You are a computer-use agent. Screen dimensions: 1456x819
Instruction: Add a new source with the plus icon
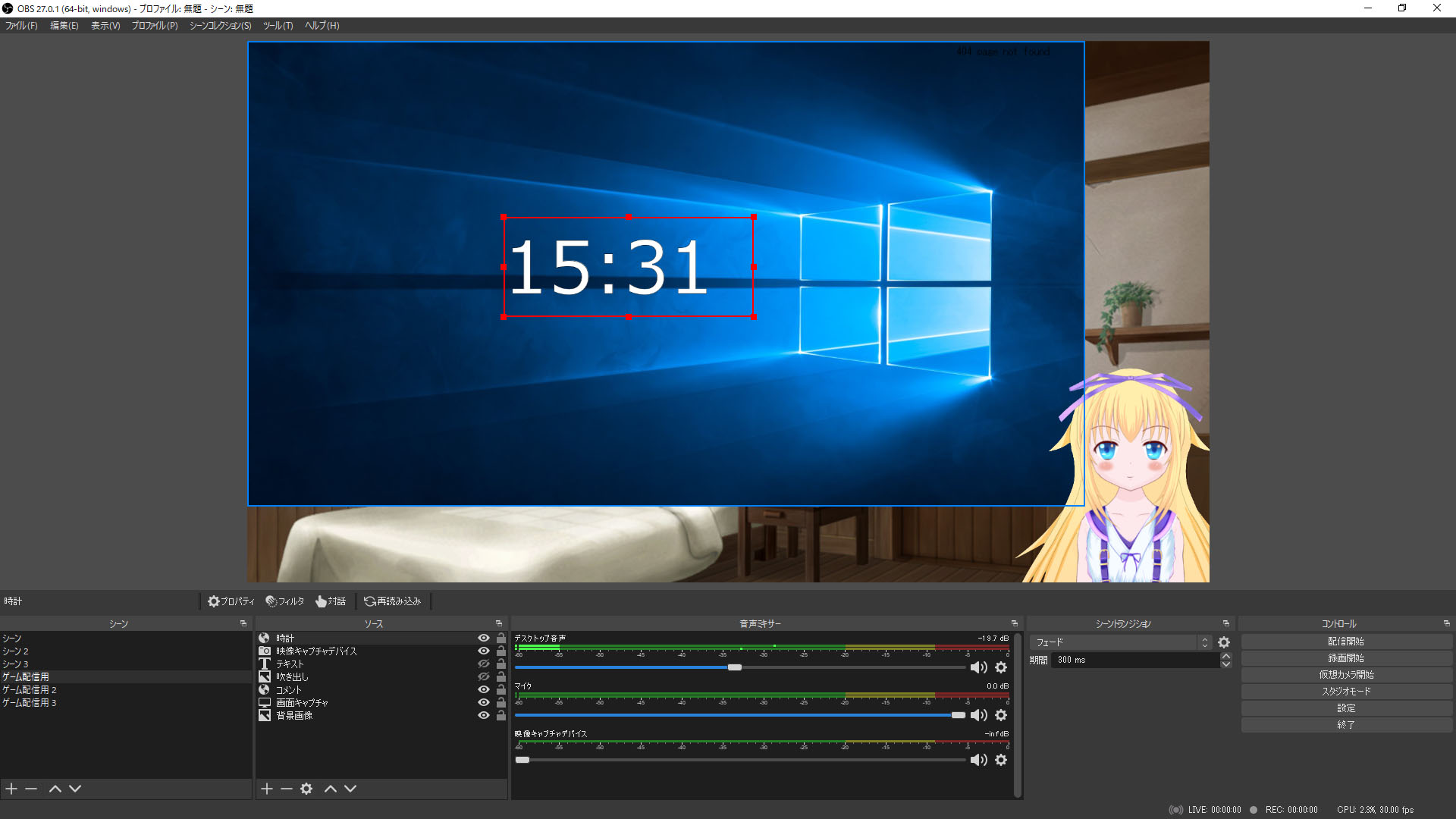267,789
